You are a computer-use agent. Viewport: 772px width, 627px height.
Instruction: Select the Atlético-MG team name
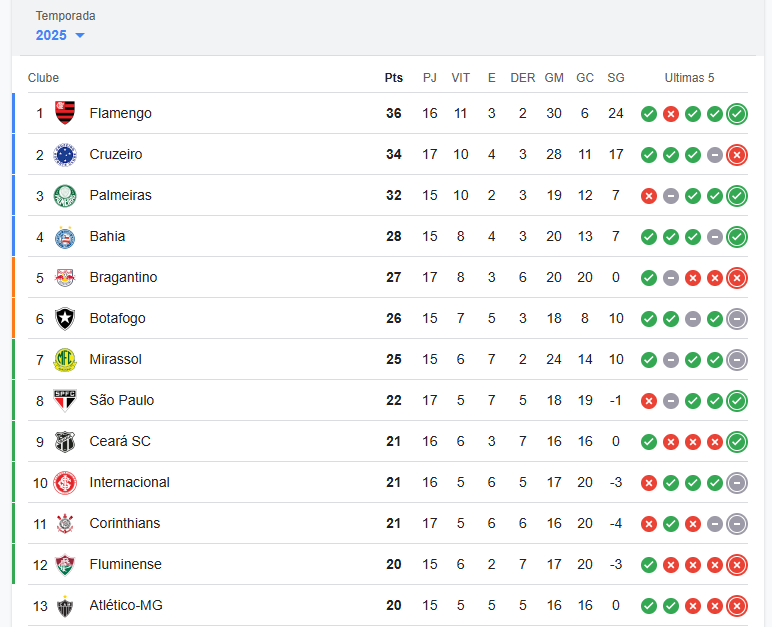(x=126, y=605)
